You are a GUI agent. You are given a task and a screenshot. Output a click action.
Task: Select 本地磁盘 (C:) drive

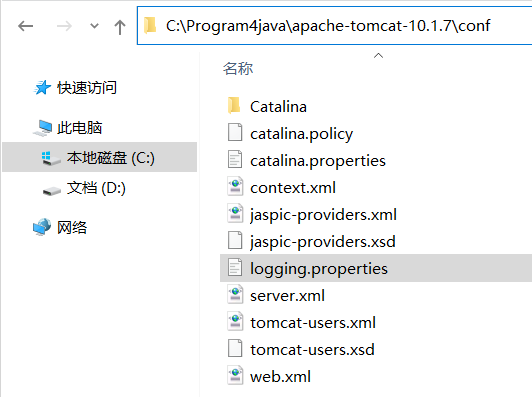99,157
